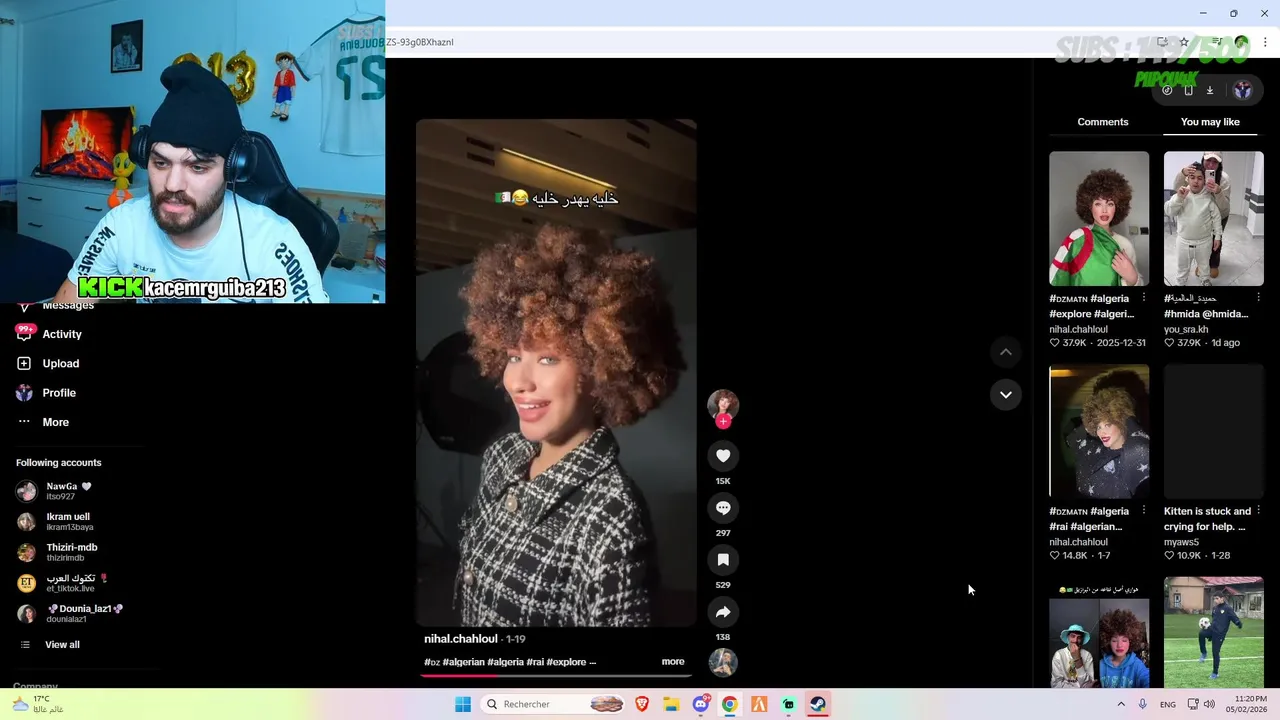
Task: Expand video description with more
Action: [673, 662]
